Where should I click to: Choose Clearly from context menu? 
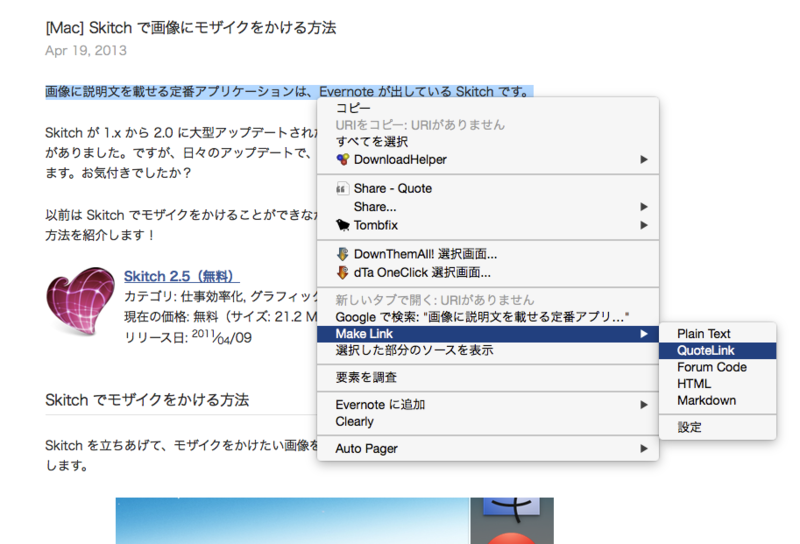(488, 422)
